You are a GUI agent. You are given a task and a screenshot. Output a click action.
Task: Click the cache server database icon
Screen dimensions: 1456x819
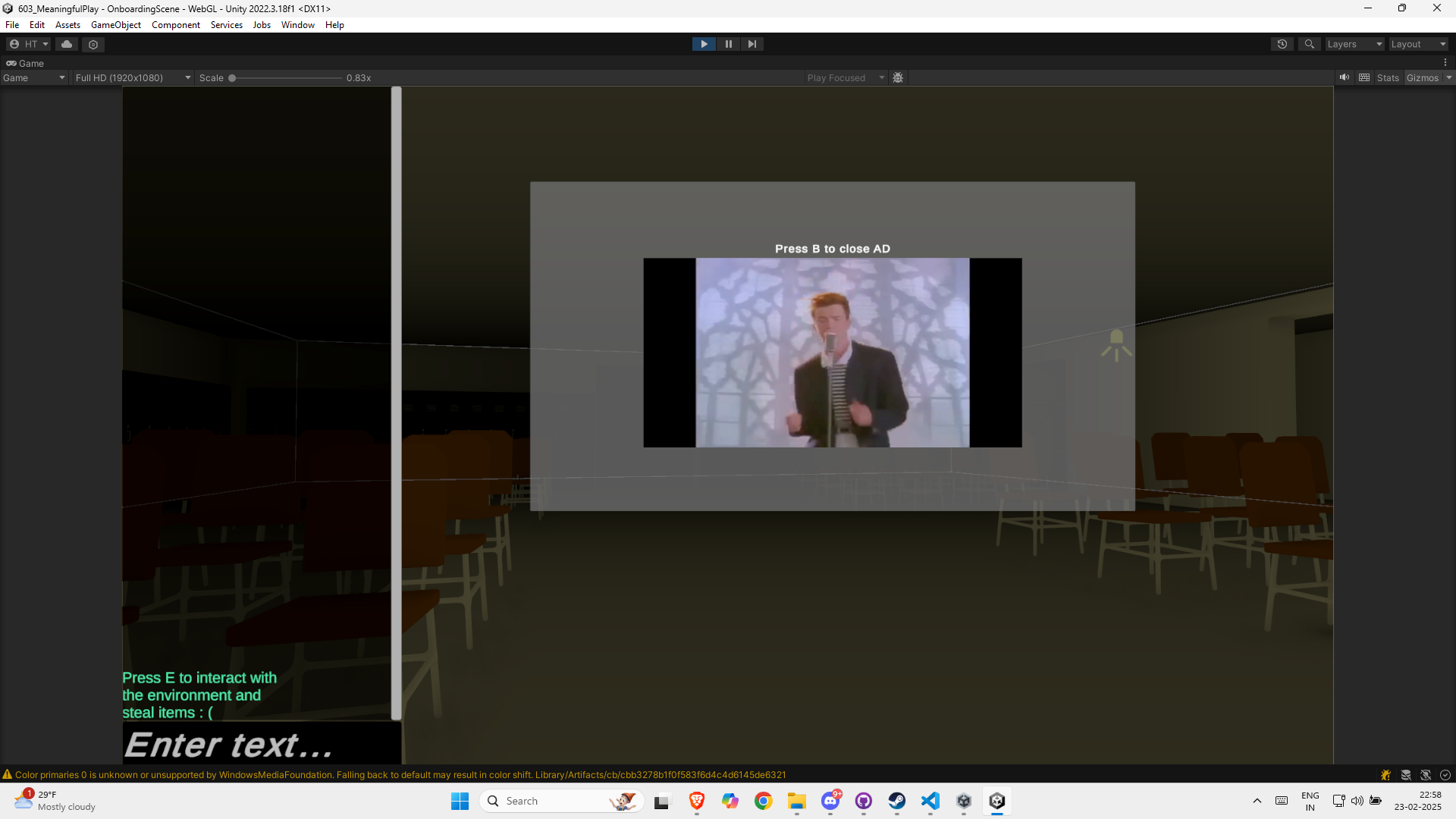(1406, 775)
